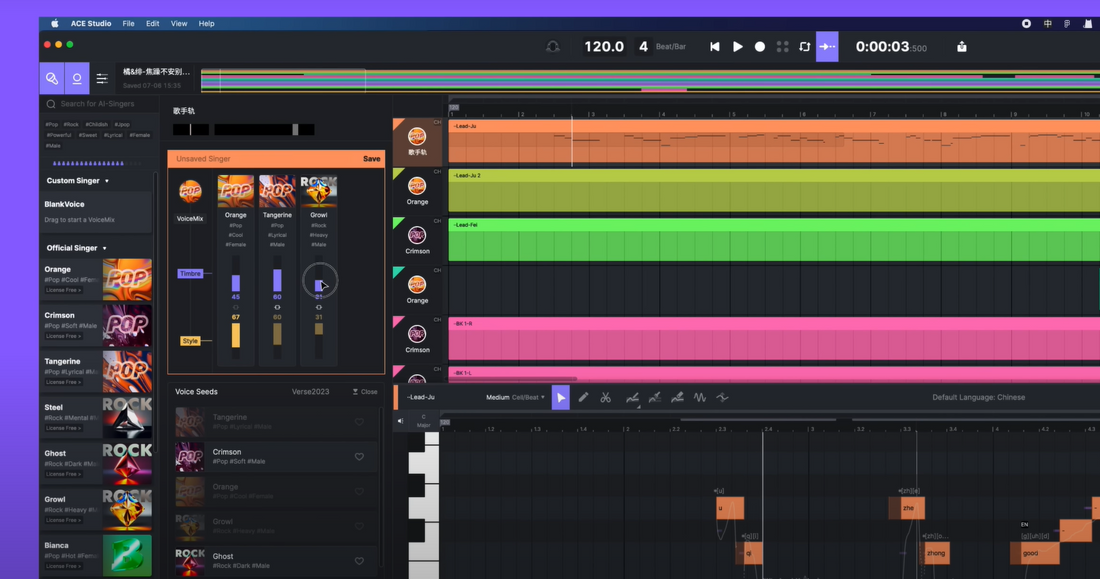Select the vibrato wave tool
The image size is (1100, 579).
(701, 397)
